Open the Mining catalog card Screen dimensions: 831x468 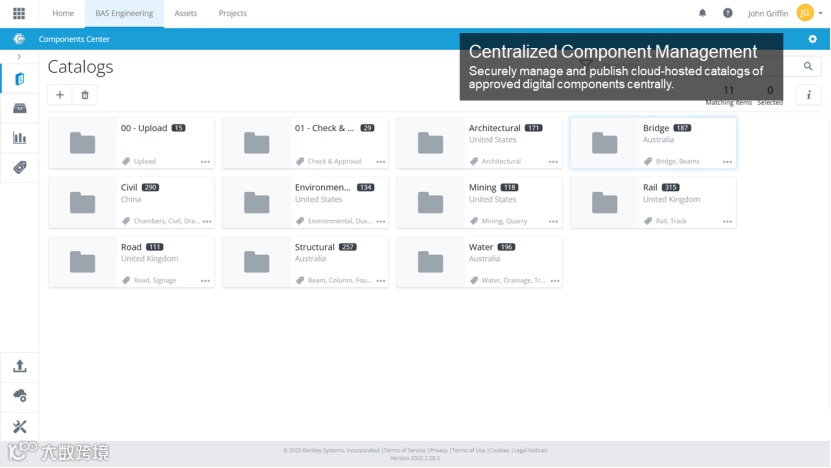click(479, 202)
